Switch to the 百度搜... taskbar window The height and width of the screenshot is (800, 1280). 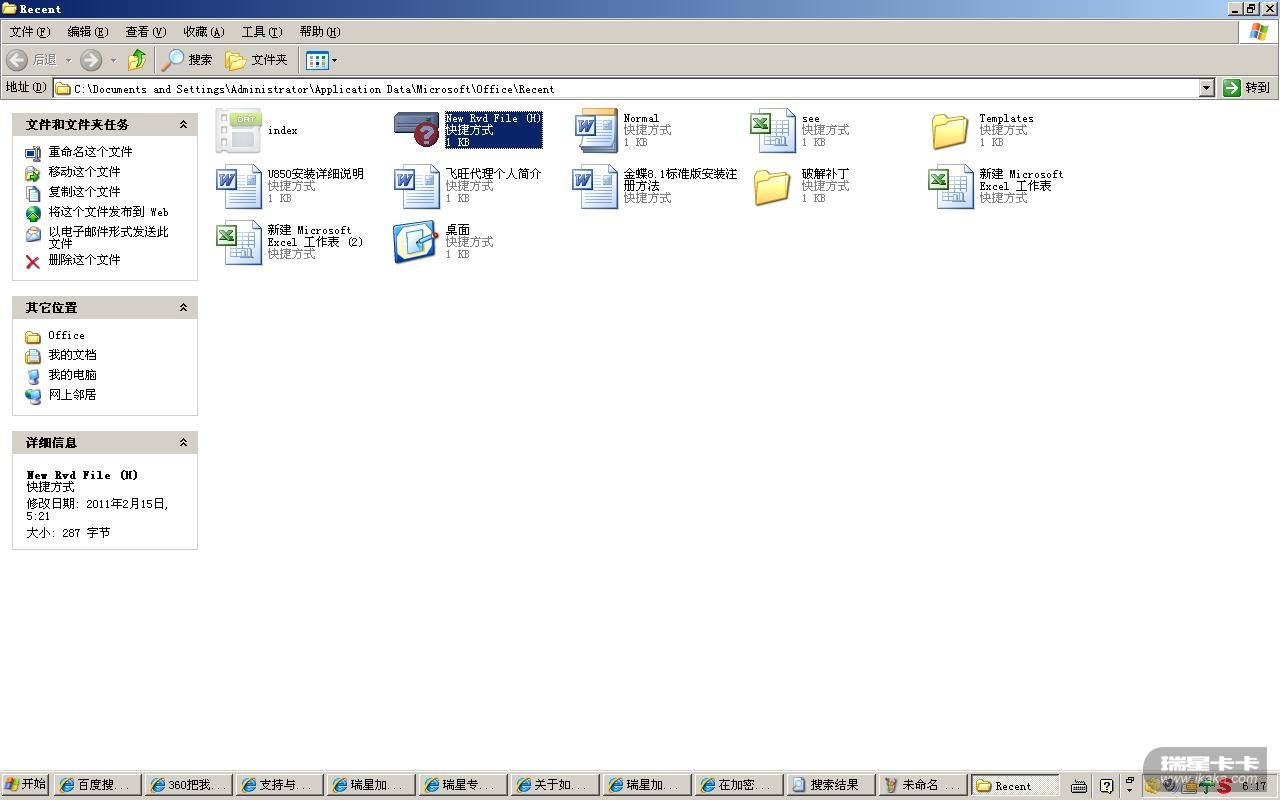(x=98, y=785)
